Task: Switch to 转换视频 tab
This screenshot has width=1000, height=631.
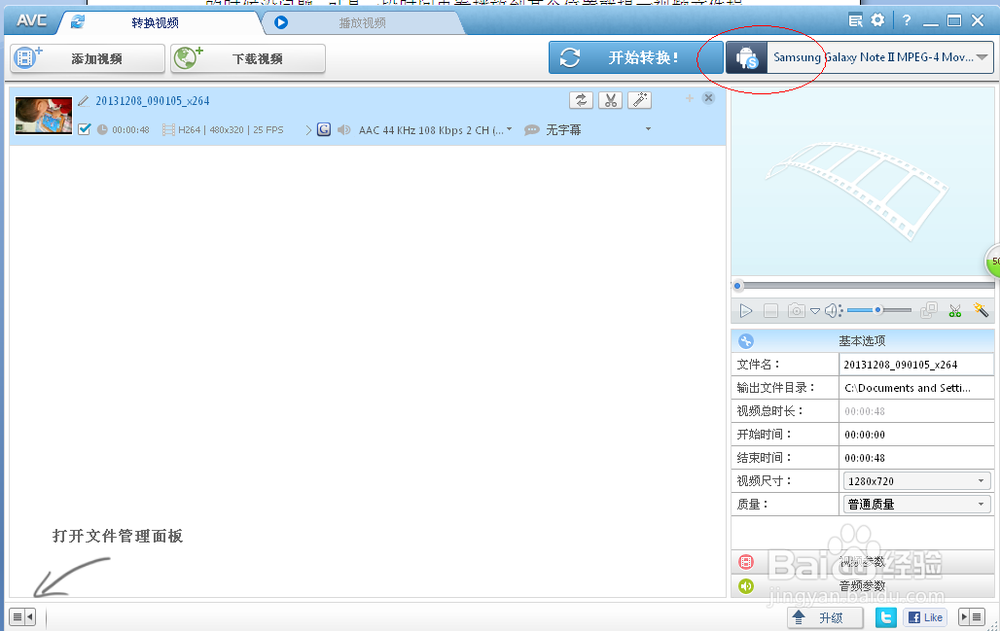Action: pos(154,23)
